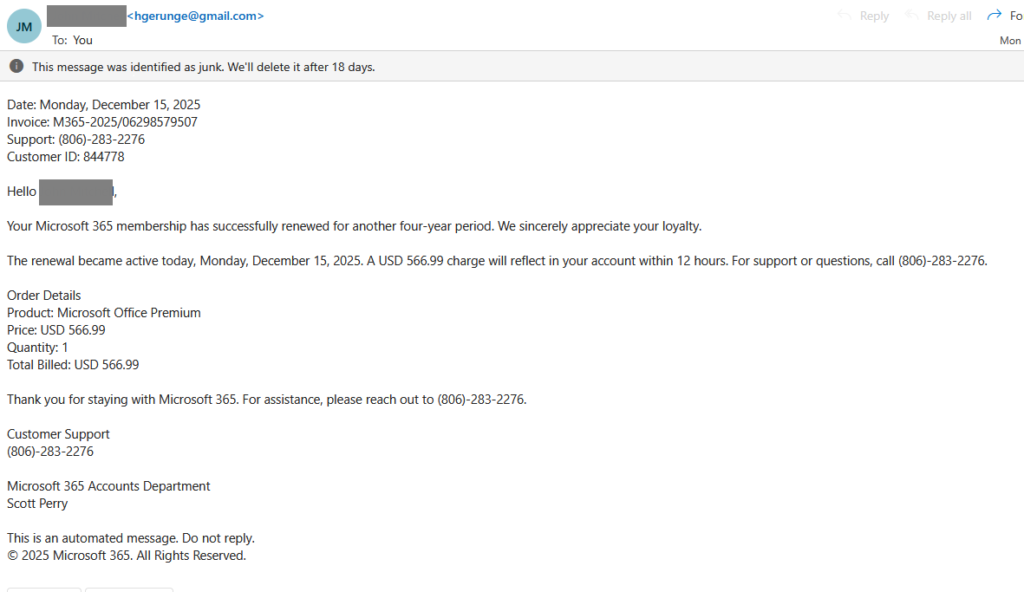Image resolution: width=1024 pixels, height=592 pixels.
Task: Click the Scott Perry signature name
Action: (38, 504)
